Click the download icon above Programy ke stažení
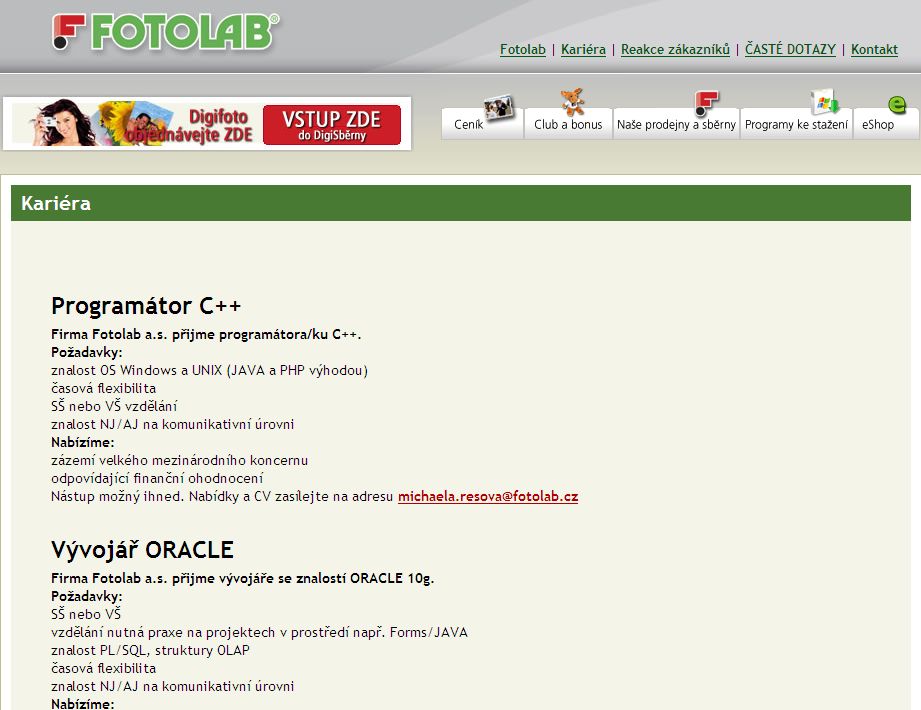This screenshot has height=710, width=921. tap(825, 102)
